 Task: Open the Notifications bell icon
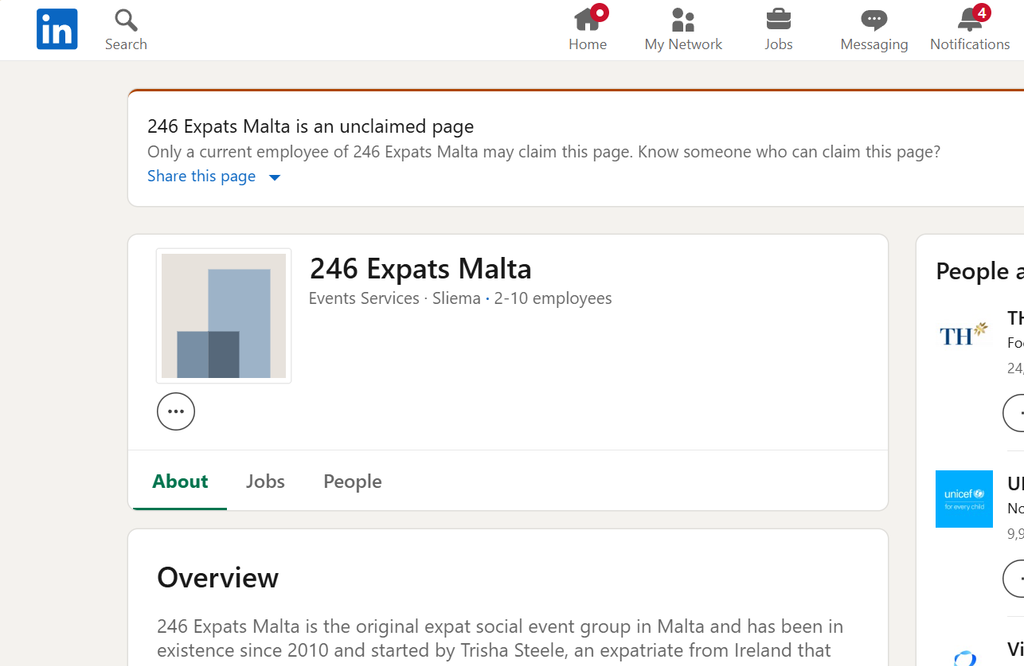click(x=970, y=20)
